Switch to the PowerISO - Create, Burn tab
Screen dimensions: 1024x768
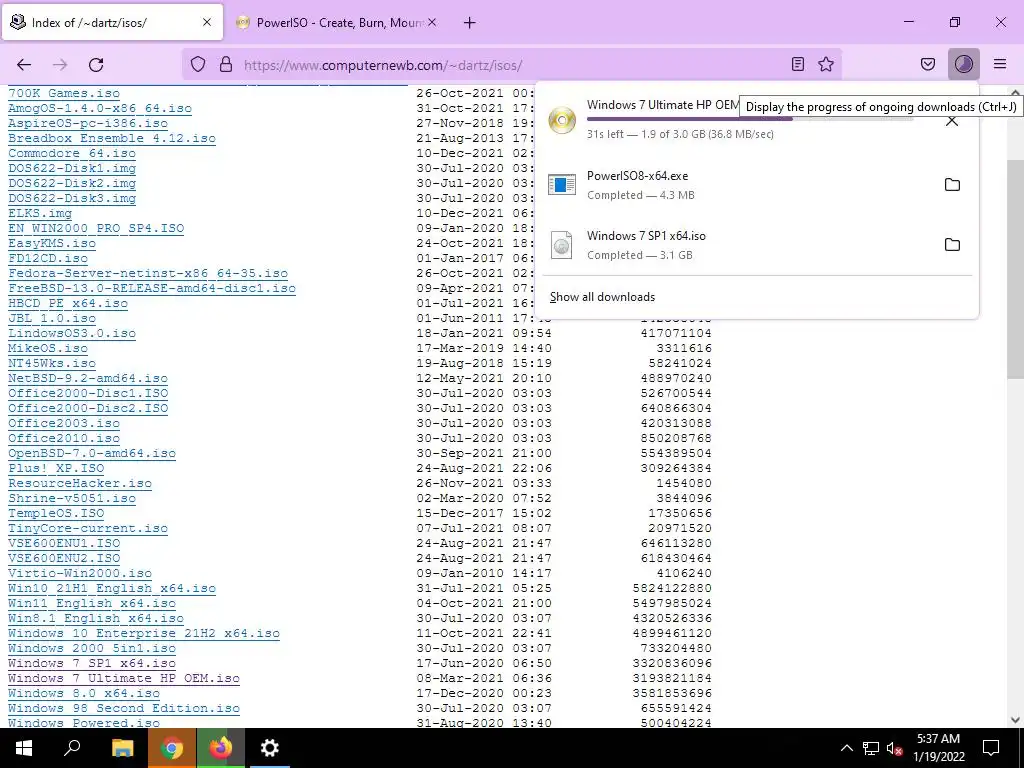click(x=337, y=23)
